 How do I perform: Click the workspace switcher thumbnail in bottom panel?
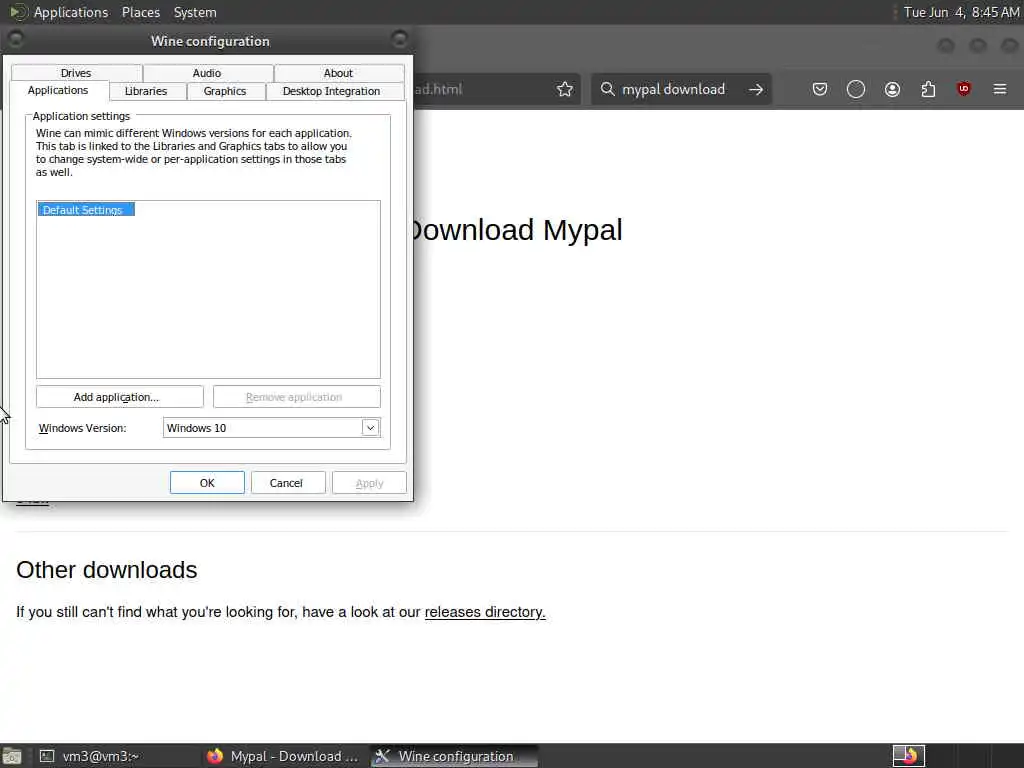908,756
